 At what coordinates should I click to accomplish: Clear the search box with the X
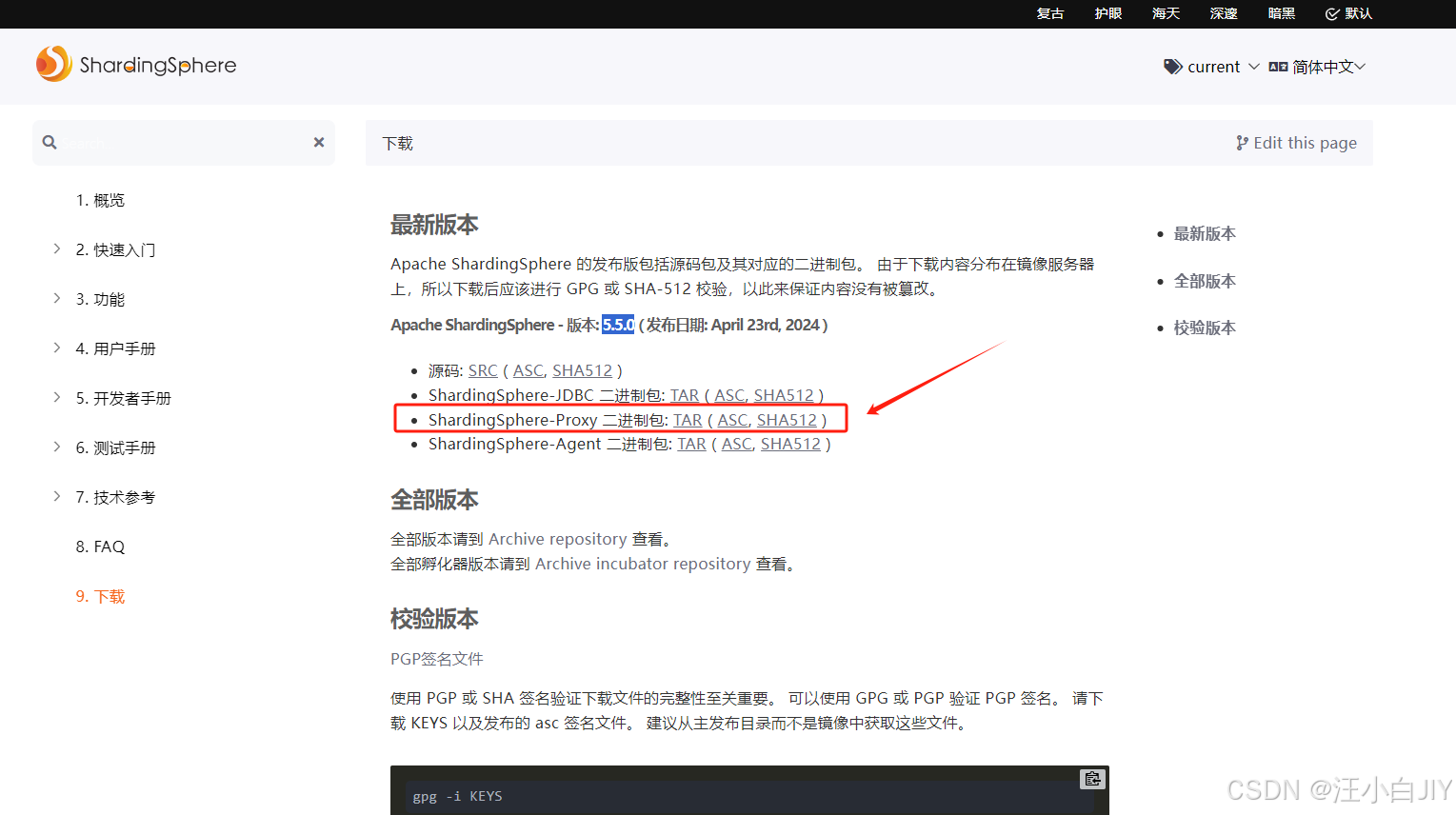319,142
